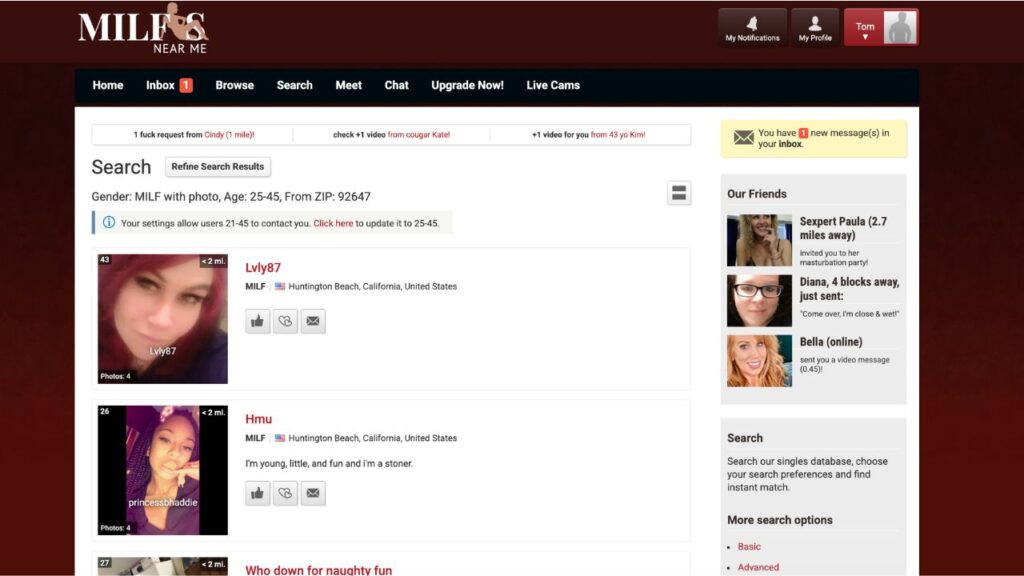Click the Hmu profile photo thumbnail
Image resolution: width=1024 pixels, height=576 pixels.
click(163, 470)
